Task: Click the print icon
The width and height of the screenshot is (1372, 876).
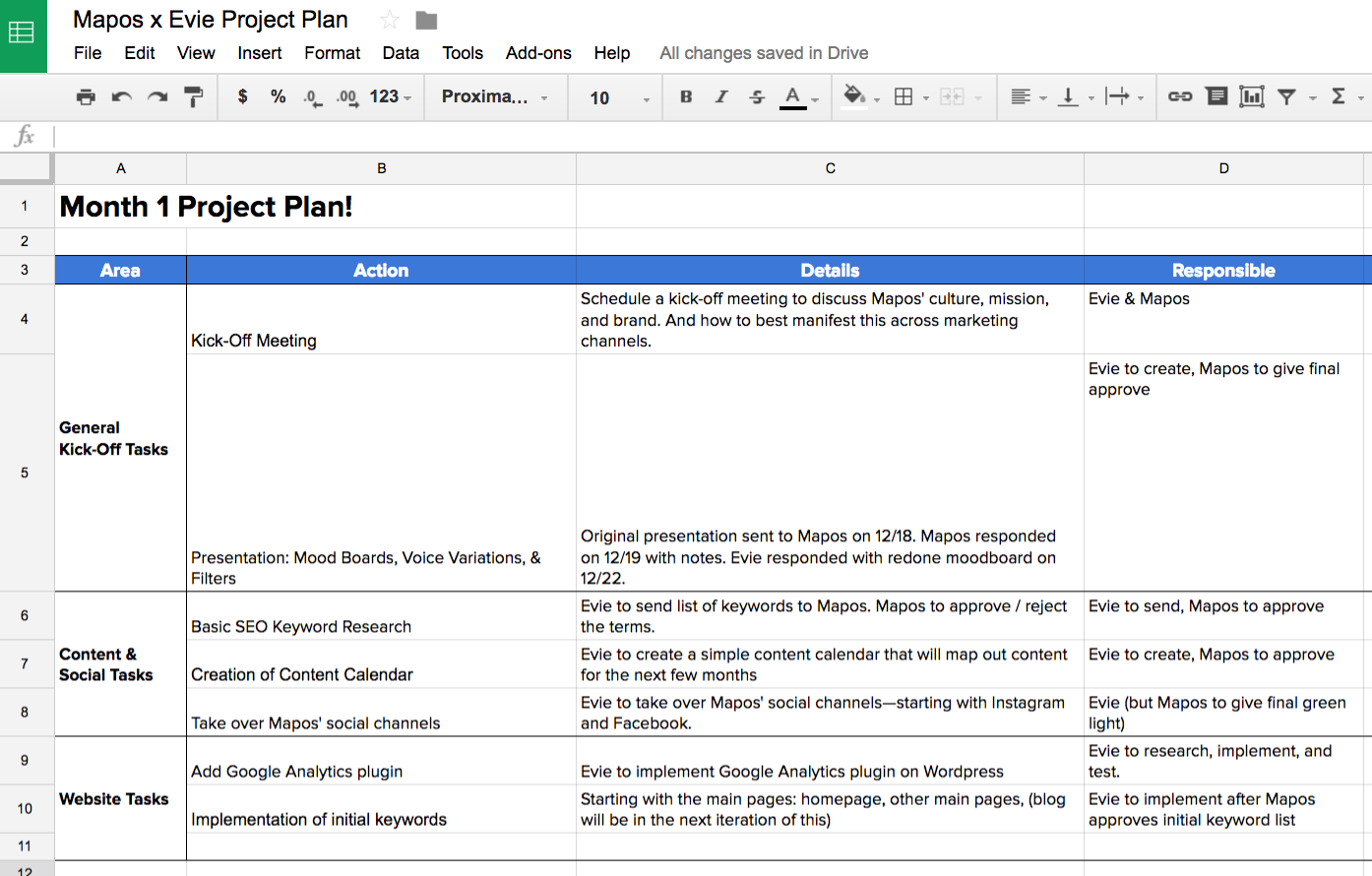Action: coord(86,96)
